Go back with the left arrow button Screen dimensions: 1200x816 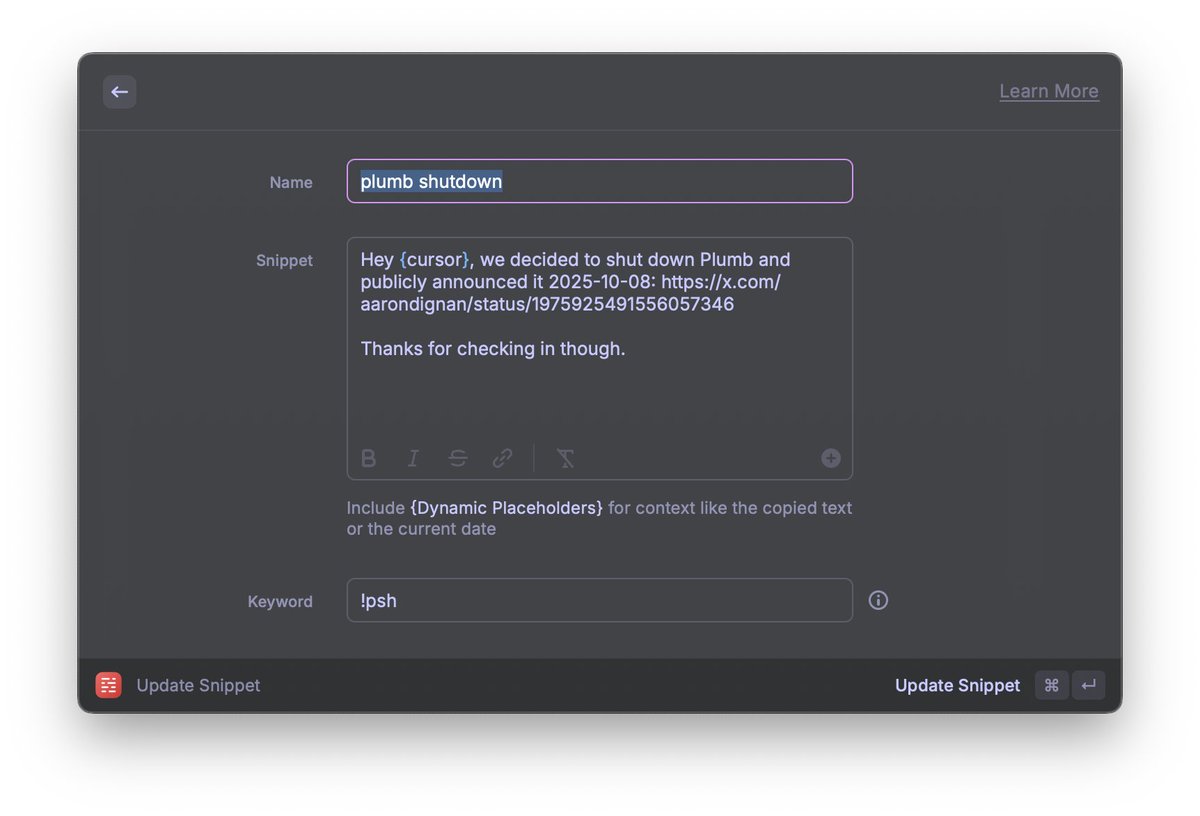point(119,92)
